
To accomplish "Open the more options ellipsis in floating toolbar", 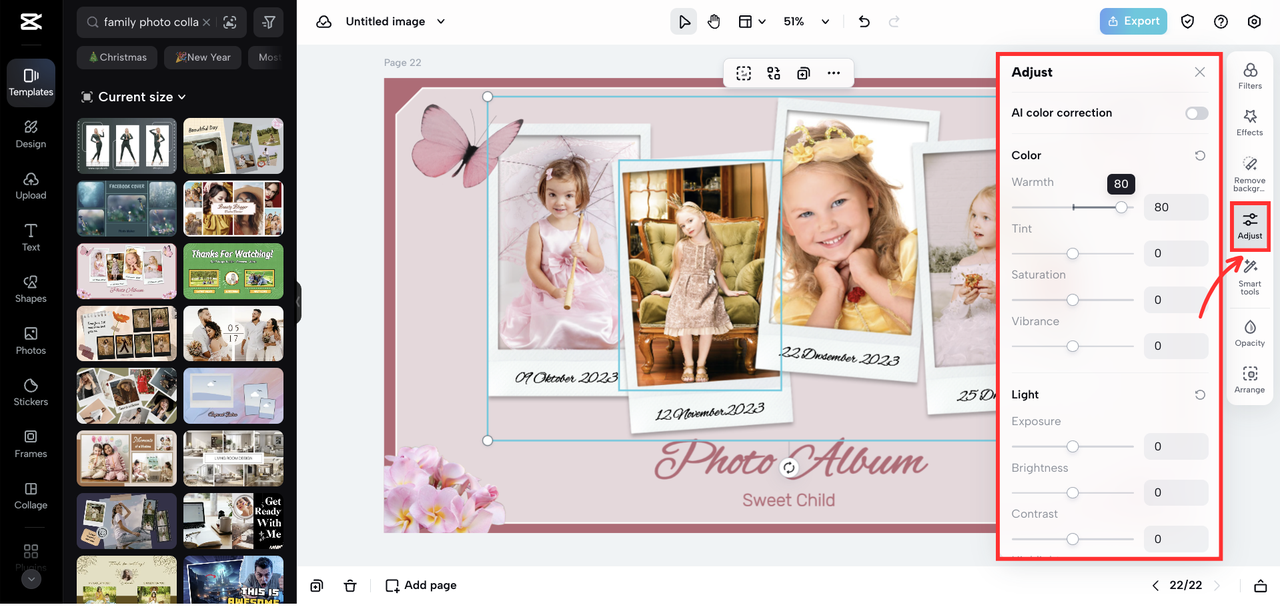I will click(833, 73).
